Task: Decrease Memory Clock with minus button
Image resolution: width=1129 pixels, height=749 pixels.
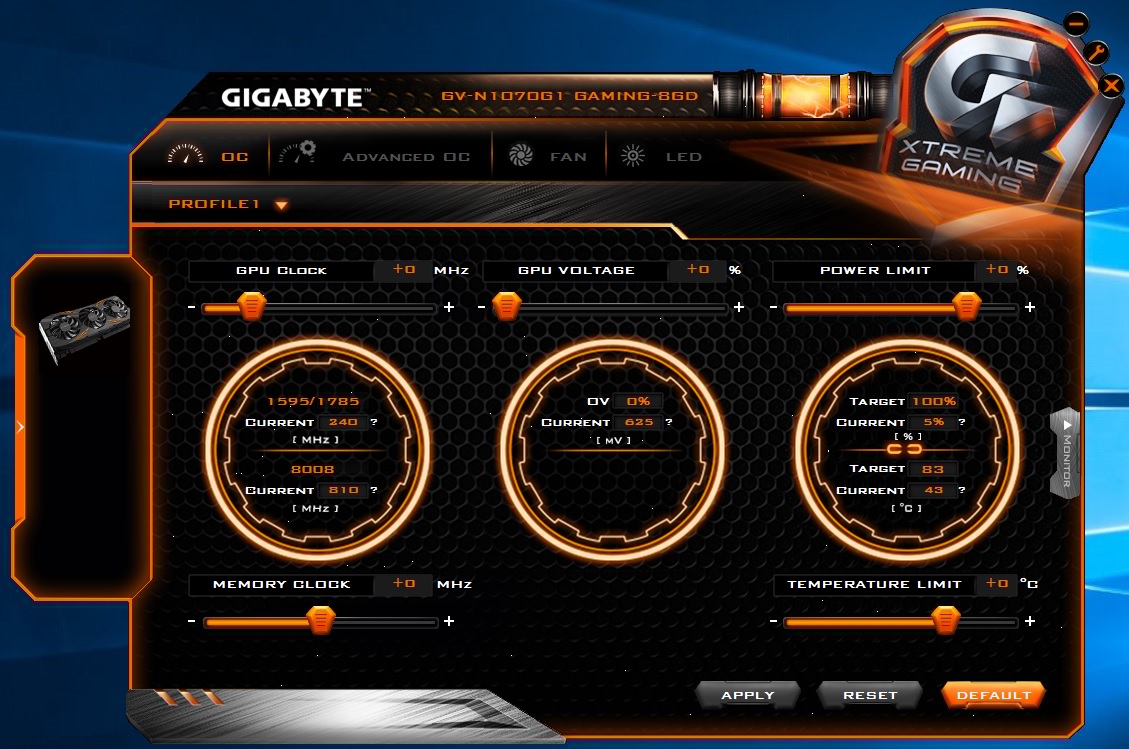Action: point(192,621)
